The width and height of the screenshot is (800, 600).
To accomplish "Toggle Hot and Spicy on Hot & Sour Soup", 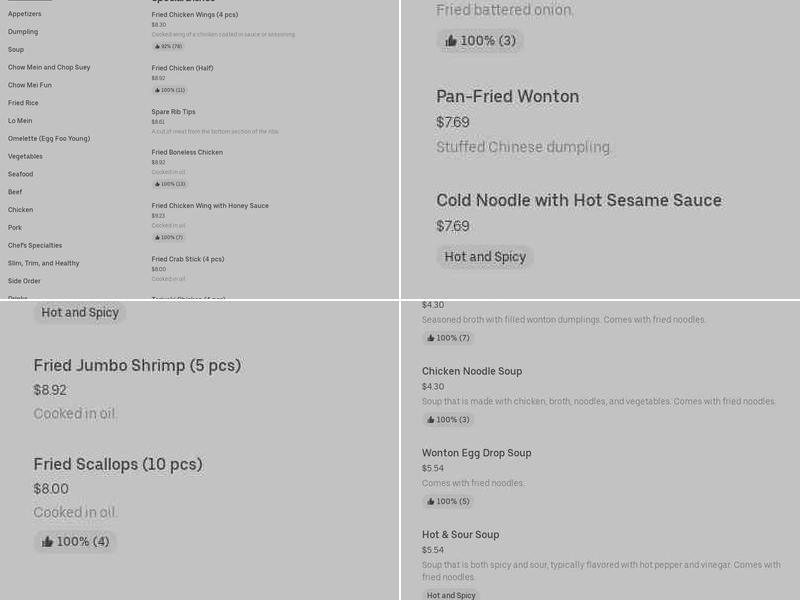I will [451, 594].
